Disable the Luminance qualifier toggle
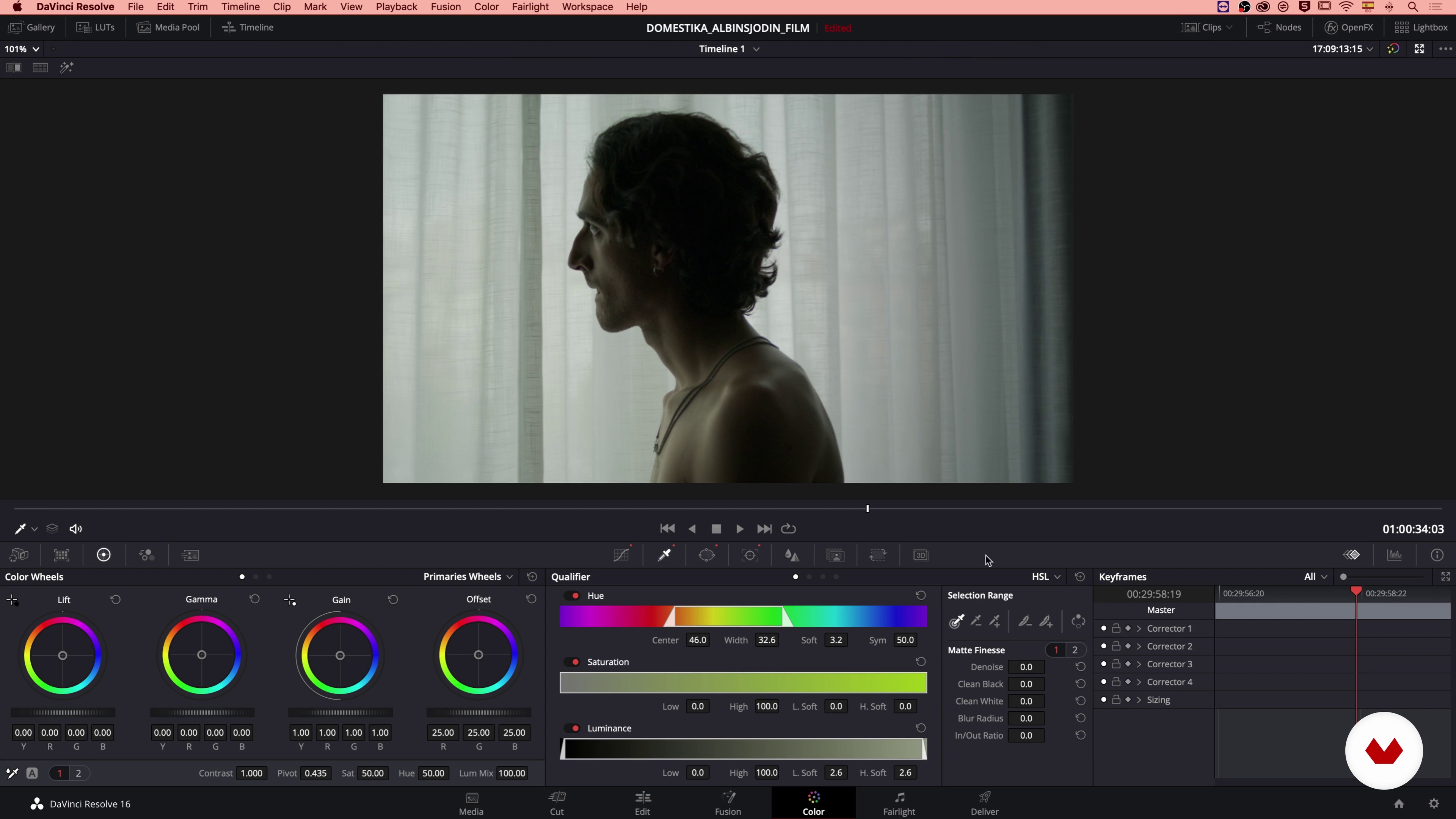This screenshot has height=819, width=1456. (x=575, y=728)
